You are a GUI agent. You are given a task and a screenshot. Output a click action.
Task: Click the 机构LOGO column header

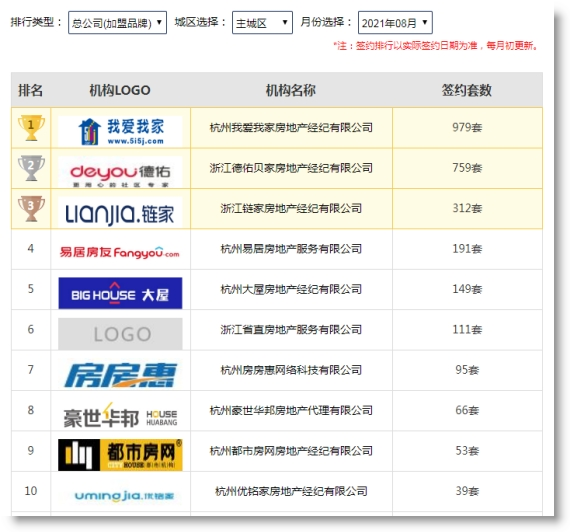coord(120,90)
